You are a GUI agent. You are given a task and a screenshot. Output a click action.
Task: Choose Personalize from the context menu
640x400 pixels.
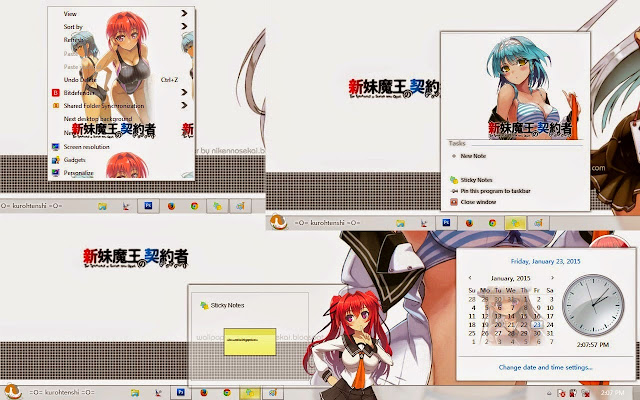tap(78, 173)
